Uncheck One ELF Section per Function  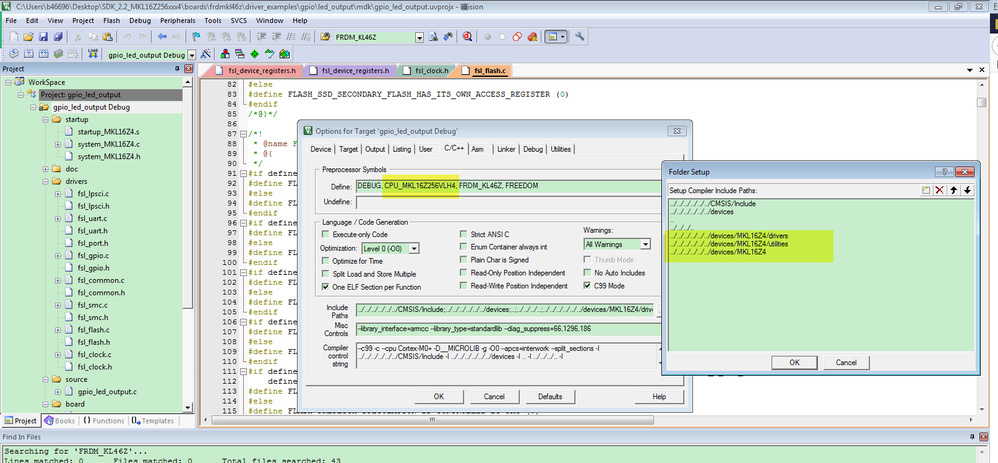[325, 286]
